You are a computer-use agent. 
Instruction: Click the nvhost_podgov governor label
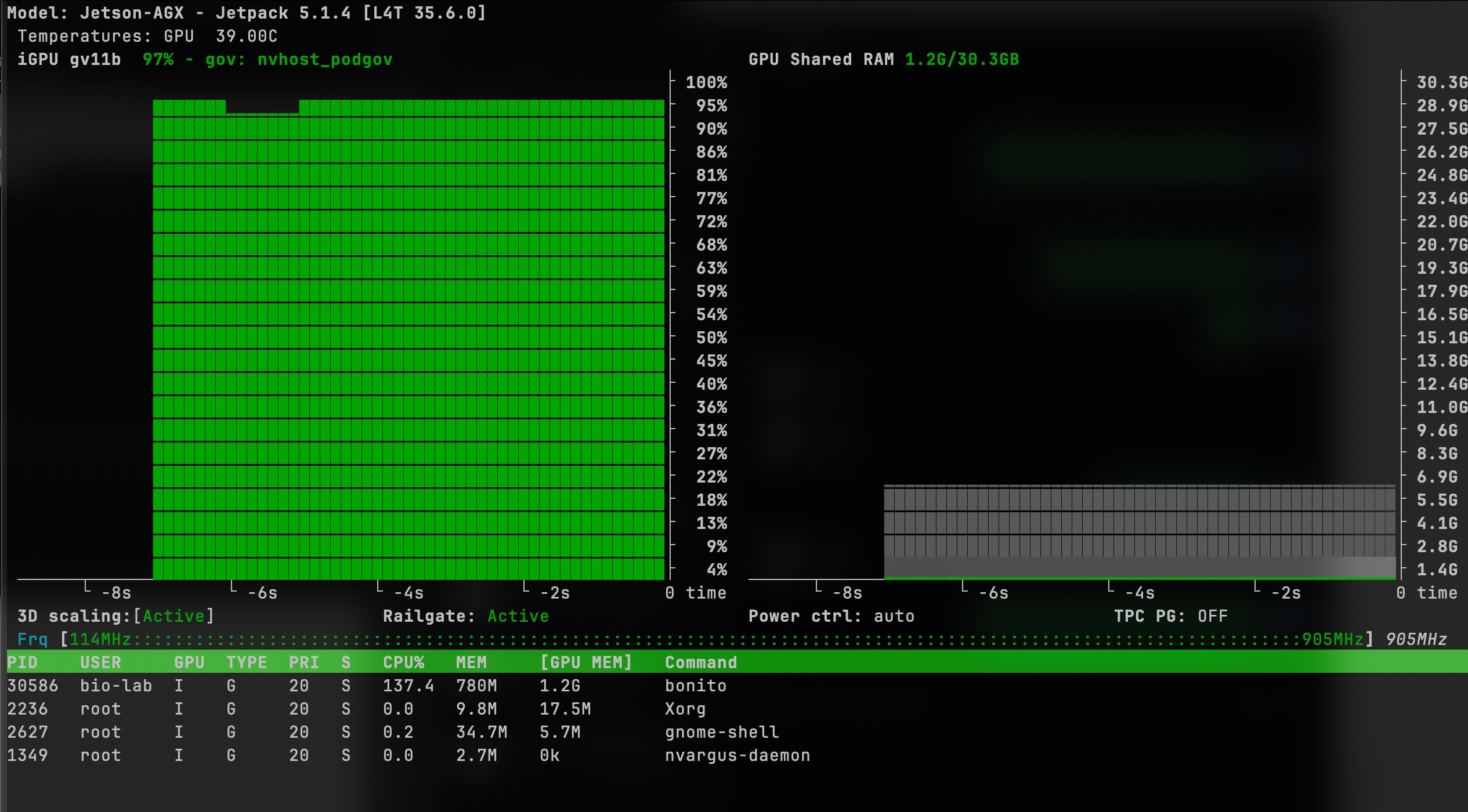tap(325, 59)
